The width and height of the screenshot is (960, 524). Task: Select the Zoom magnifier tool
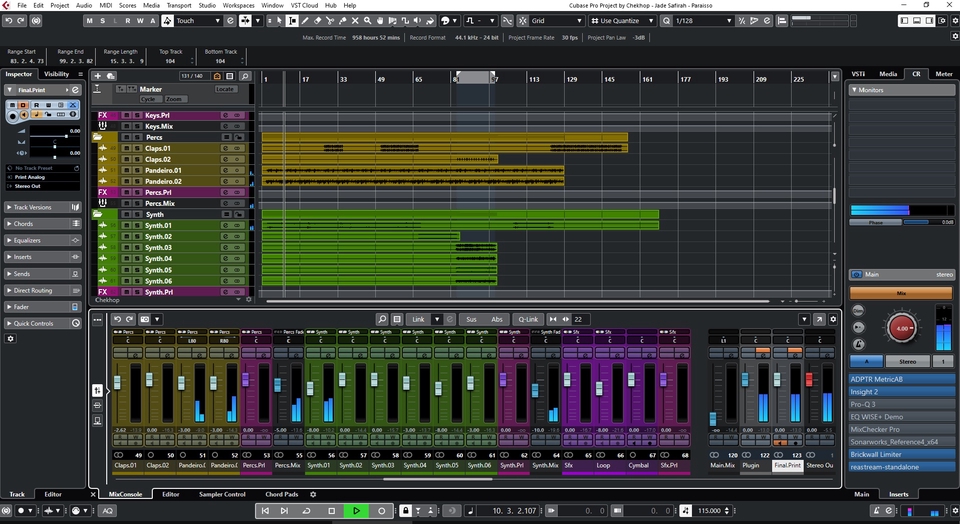click(367, 20)
